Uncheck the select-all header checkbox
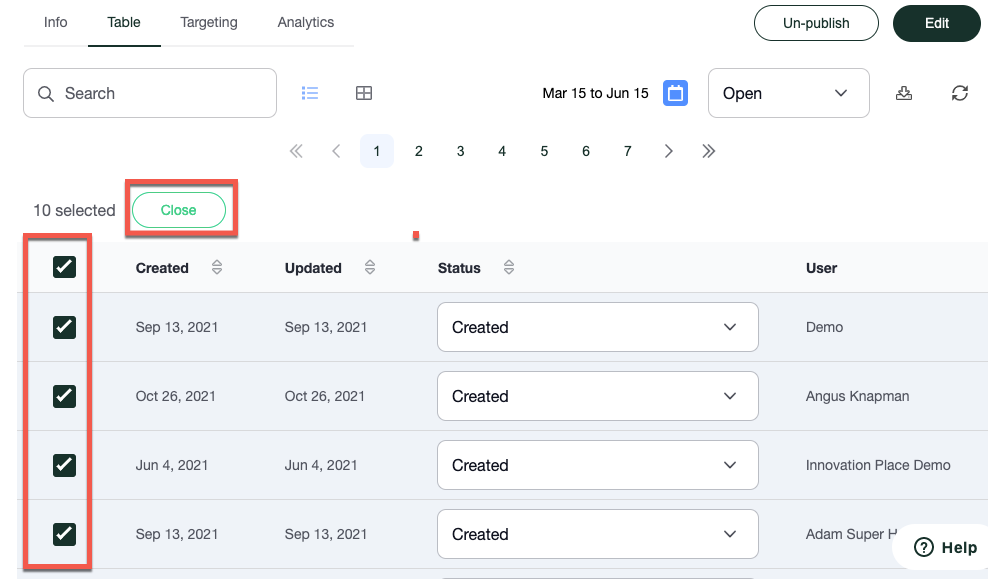Image resolution: width=999 pixels, height=579 pixels. [64, 267]
